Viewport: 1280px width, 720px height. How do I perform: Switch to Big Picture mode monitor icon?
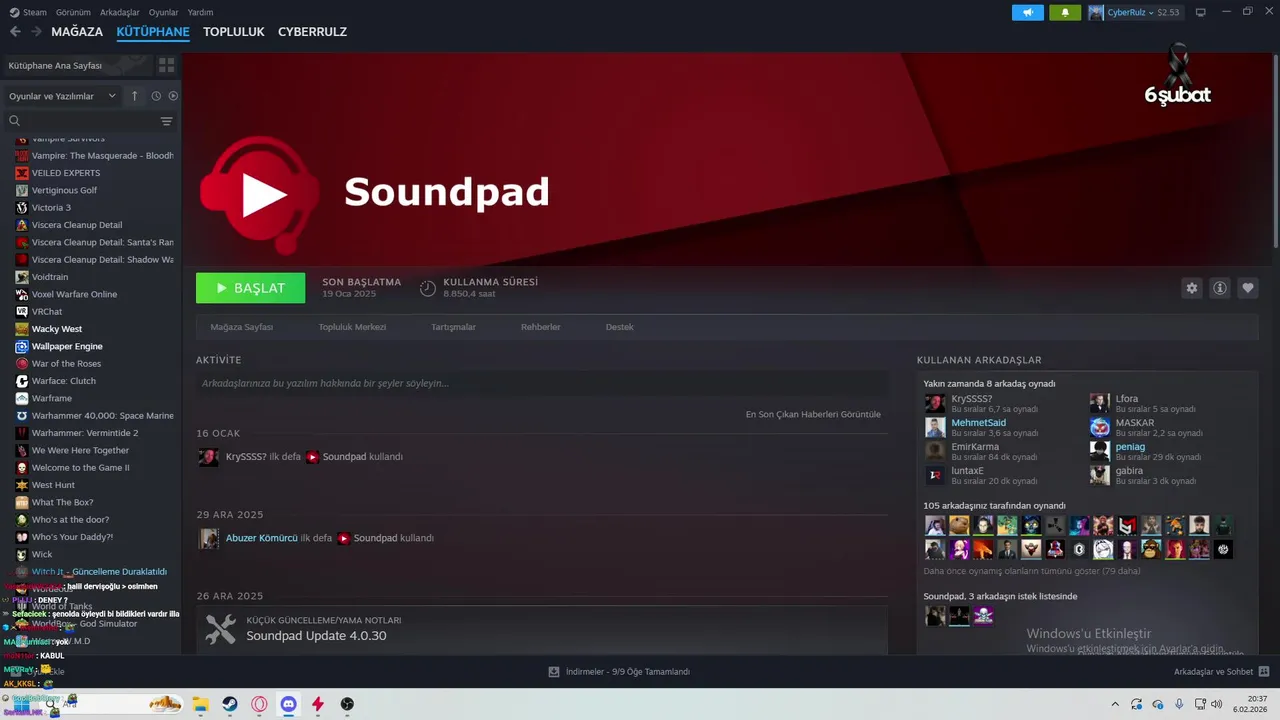tap(1200, 12)
